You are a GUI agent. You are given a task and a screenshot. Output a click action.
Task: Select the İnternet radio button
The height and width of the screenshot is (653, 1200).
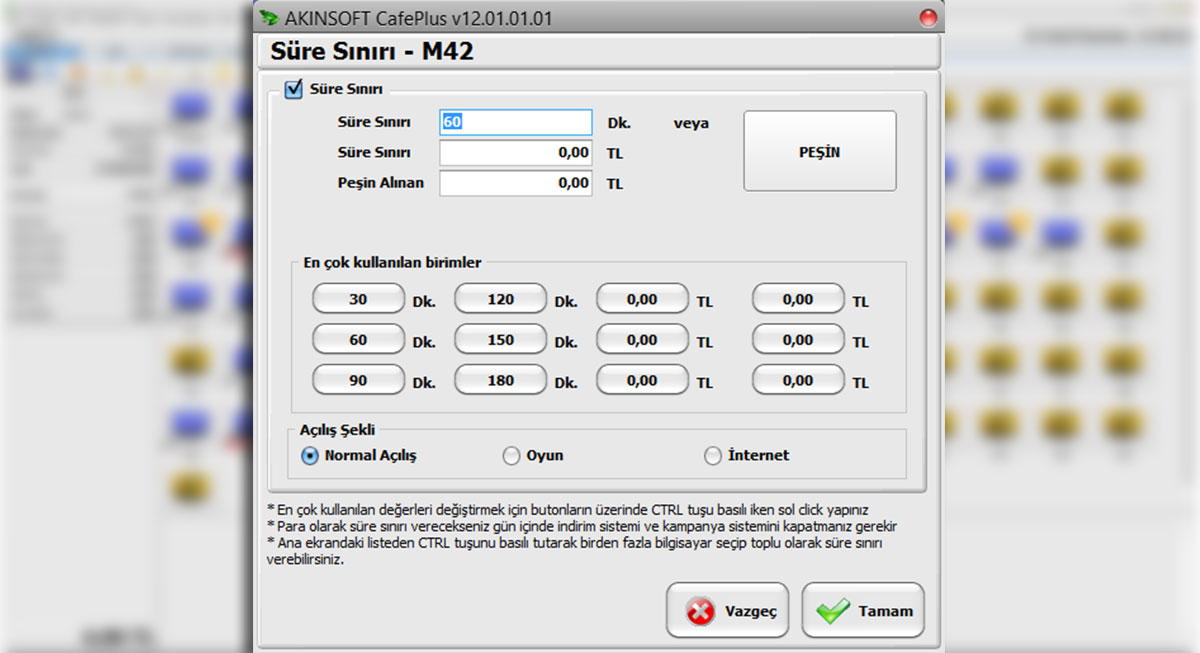click(712, 456)
